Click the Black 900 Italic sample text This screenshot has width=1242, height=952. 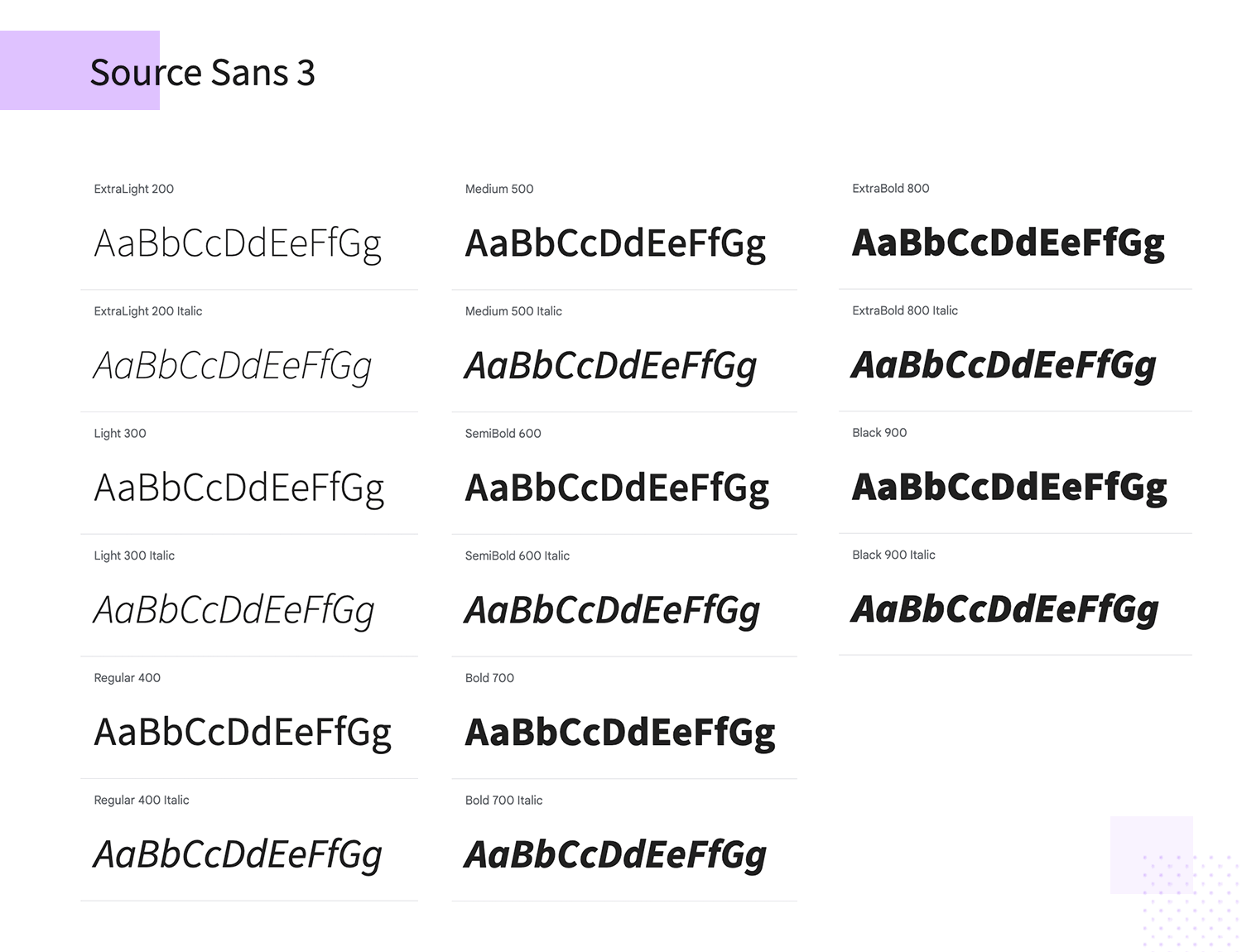1005,610
